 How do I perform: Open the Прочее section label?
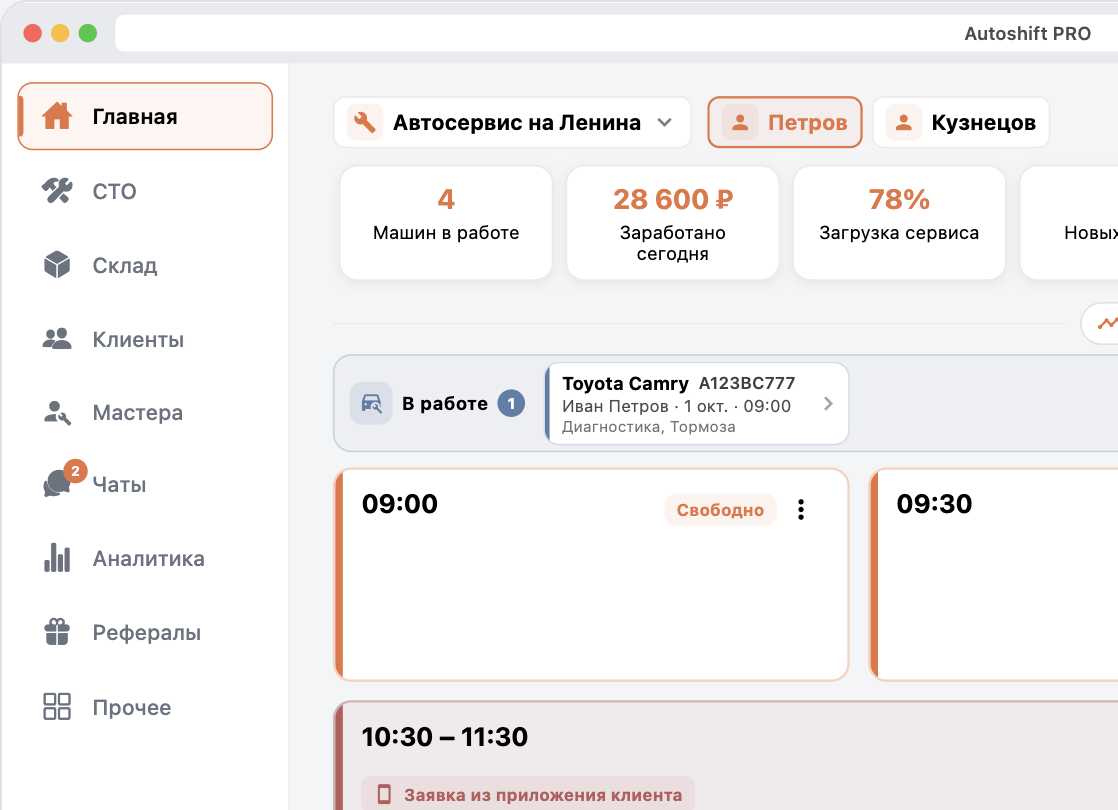point(132,707)
